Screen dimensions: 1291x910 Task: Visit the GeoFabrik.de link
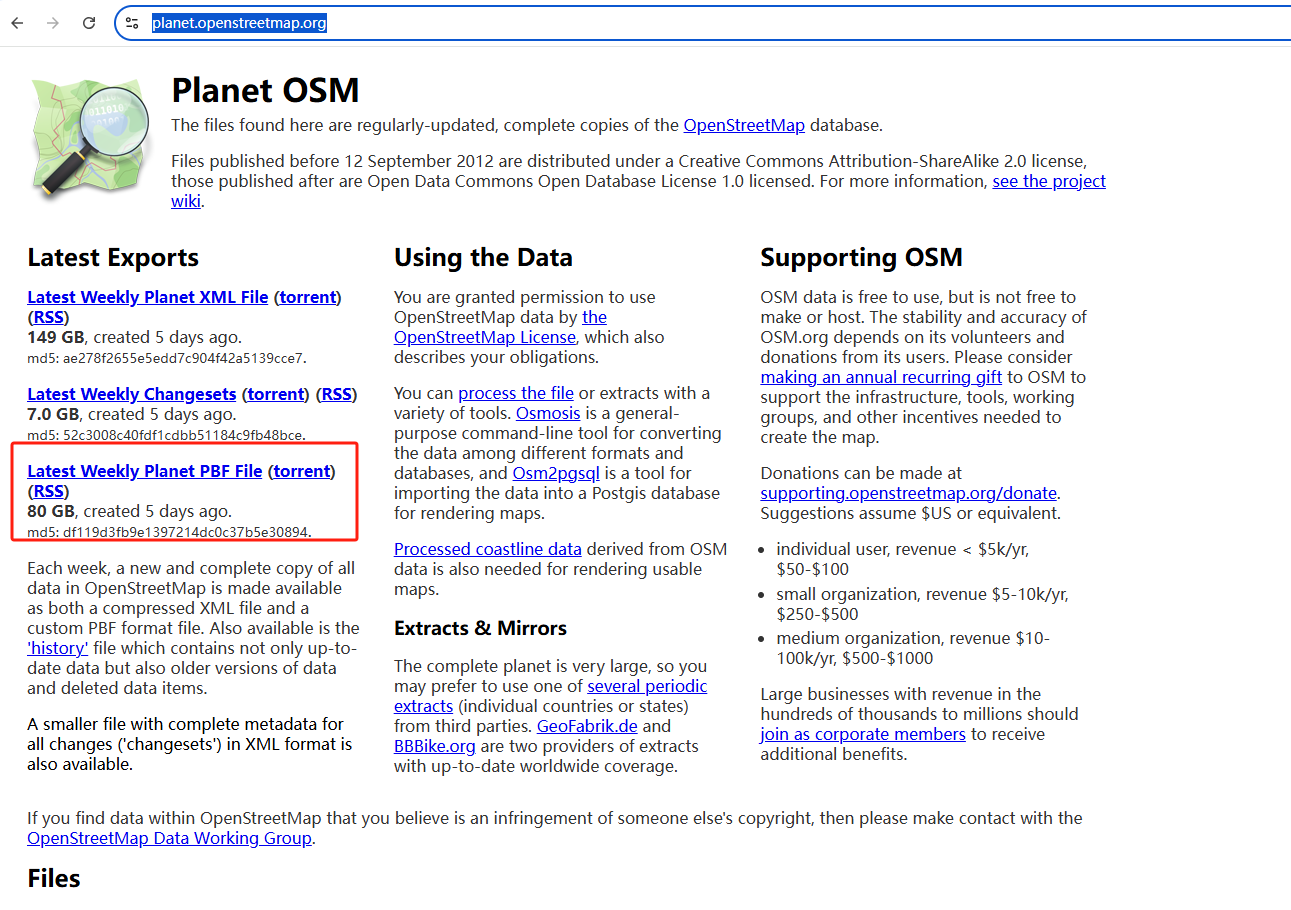click(x=587, y=726)
